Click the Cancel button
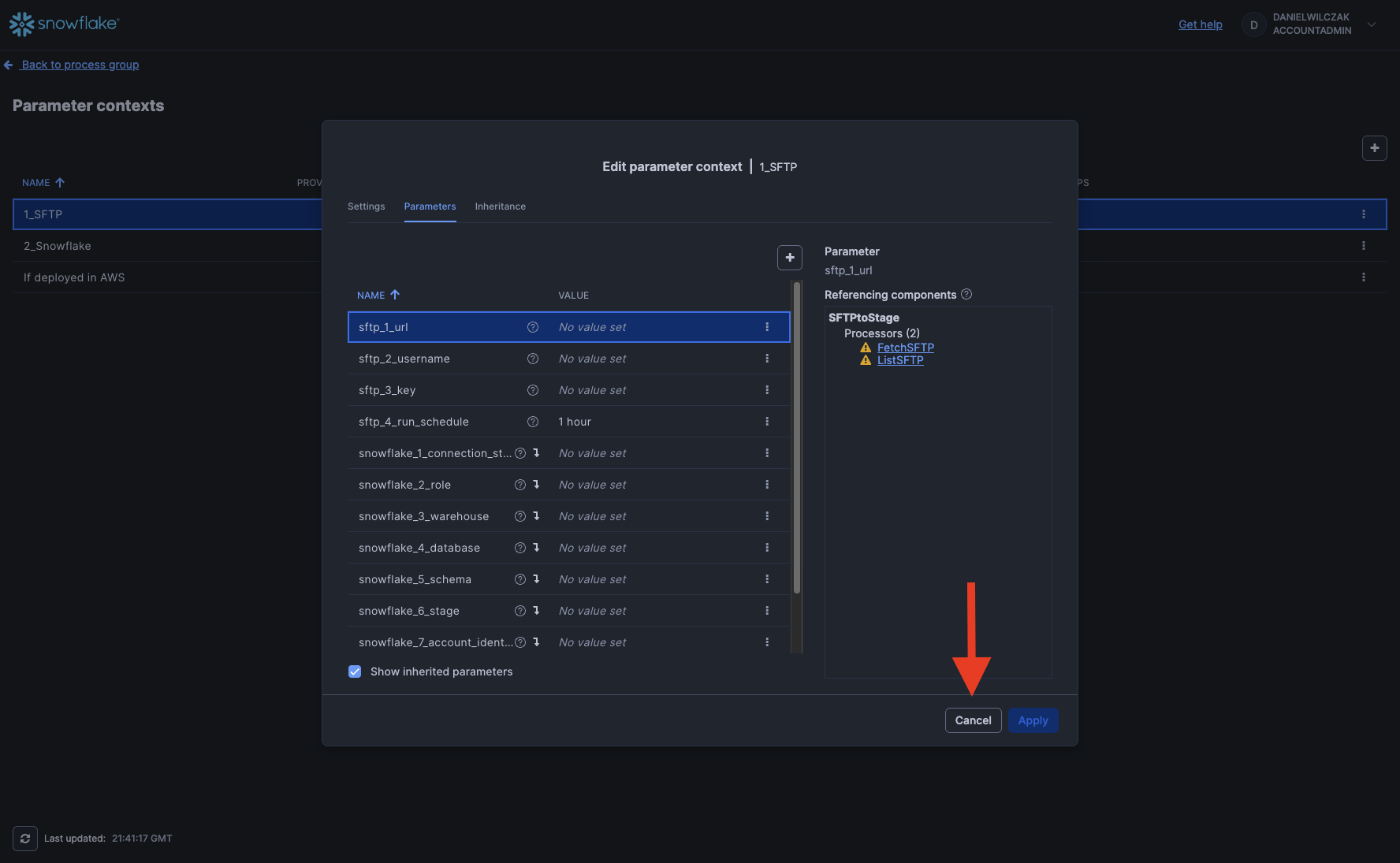1400x863 pixels. coord(973,720)
